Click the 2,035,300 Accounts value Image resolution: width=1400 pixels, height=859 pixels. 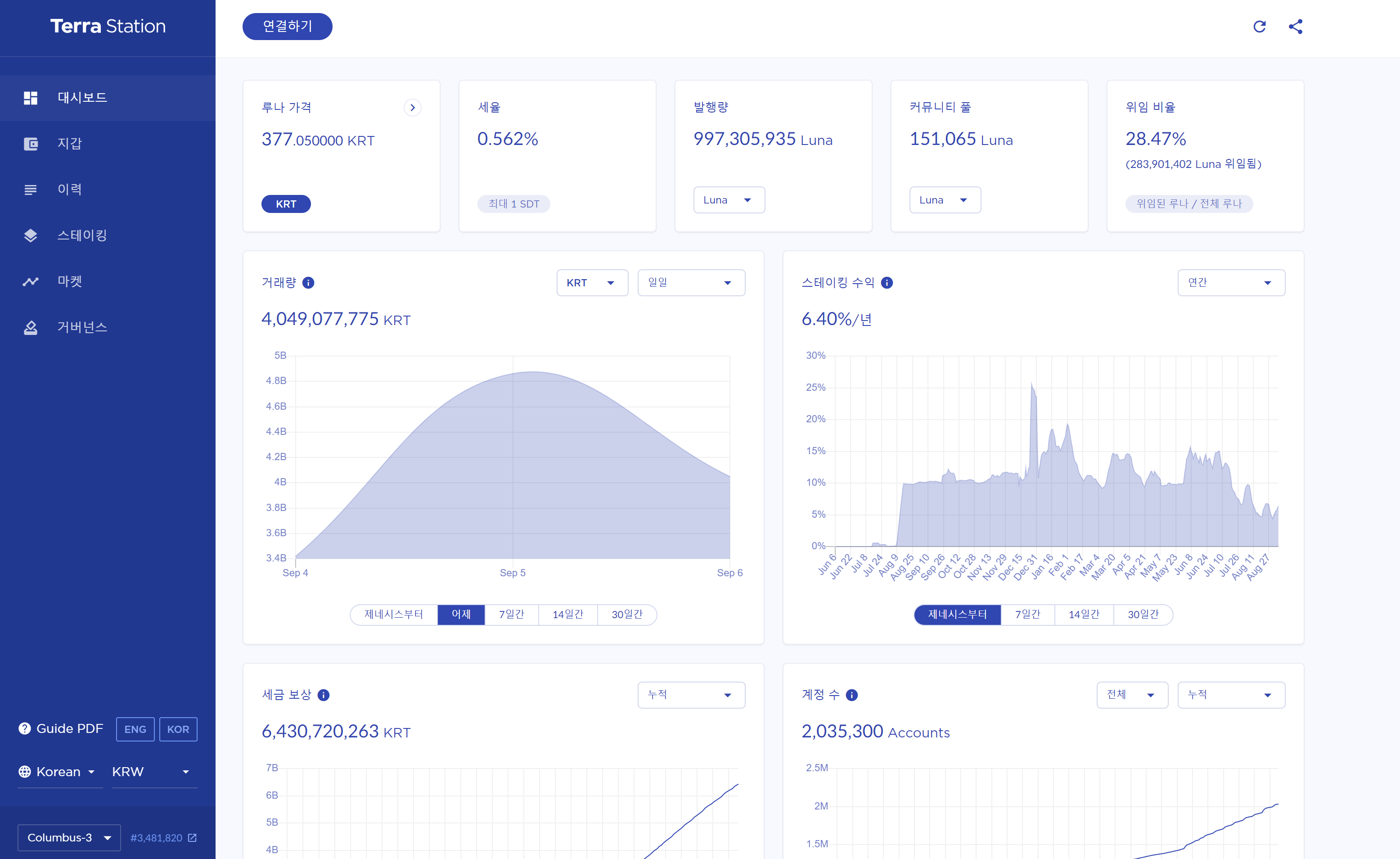click(876, 731)
